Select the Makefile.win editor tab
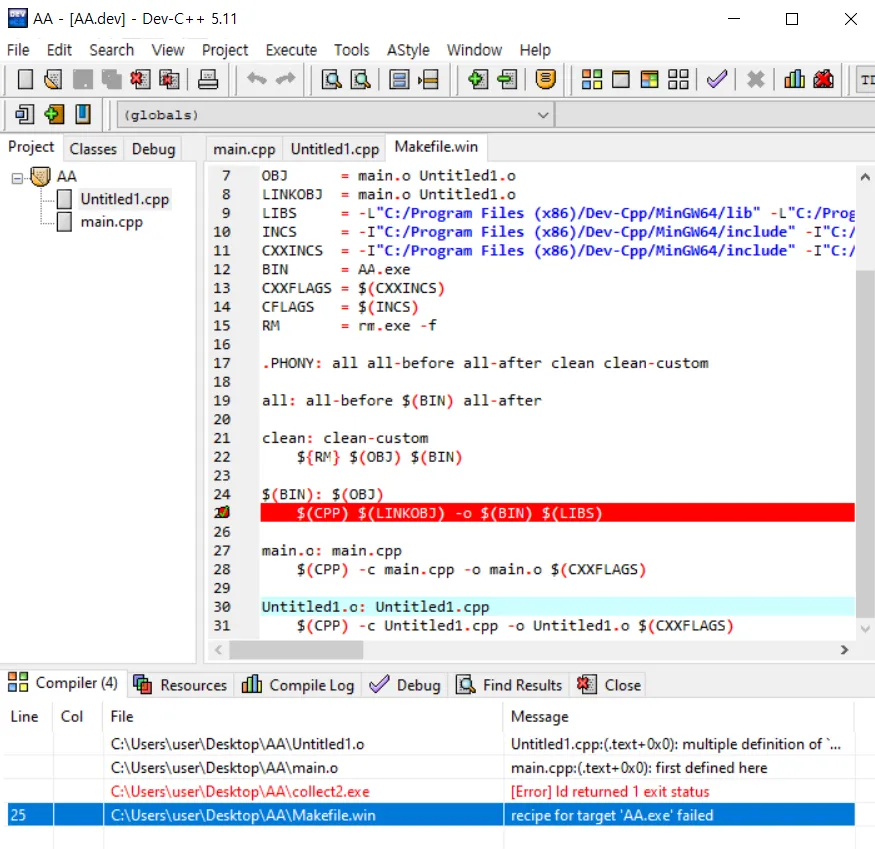This screenshot has width=875, height=849. coord(436,147)
